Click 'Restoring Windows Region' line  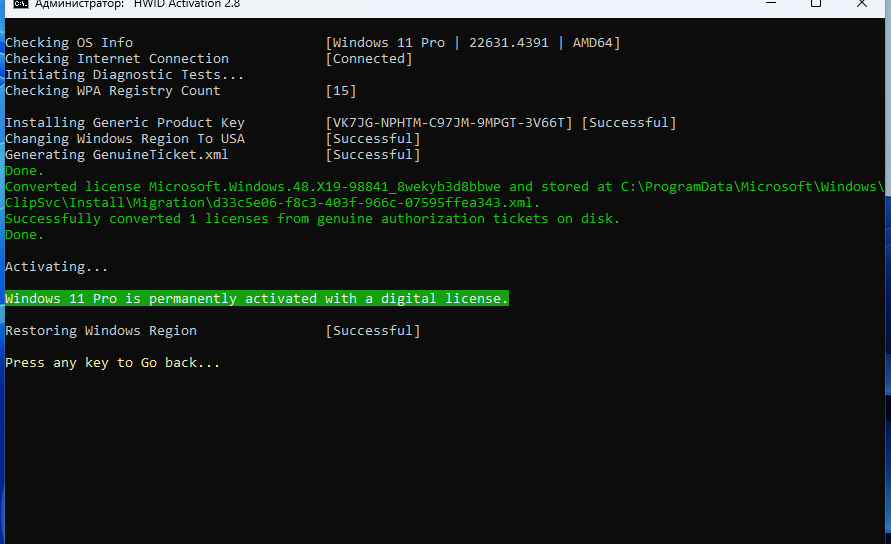(x=101, y=331)
